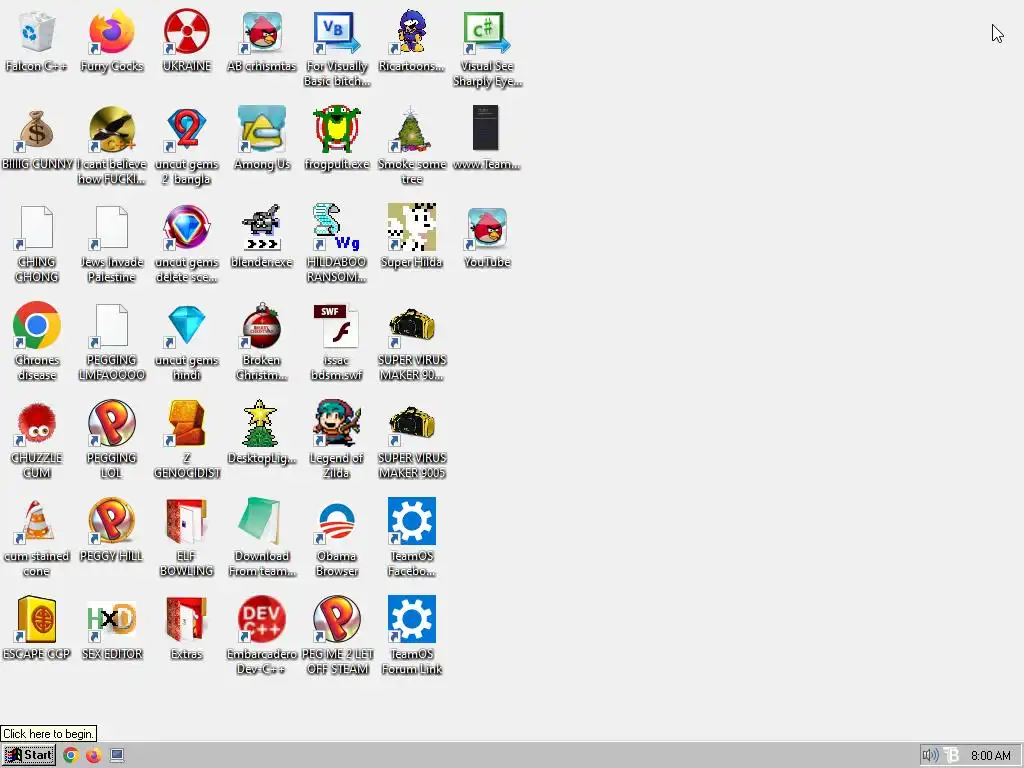The image size is (1024, 768).
Task: Open the Broken Christm... ornament icon
Action: point(262,325)
